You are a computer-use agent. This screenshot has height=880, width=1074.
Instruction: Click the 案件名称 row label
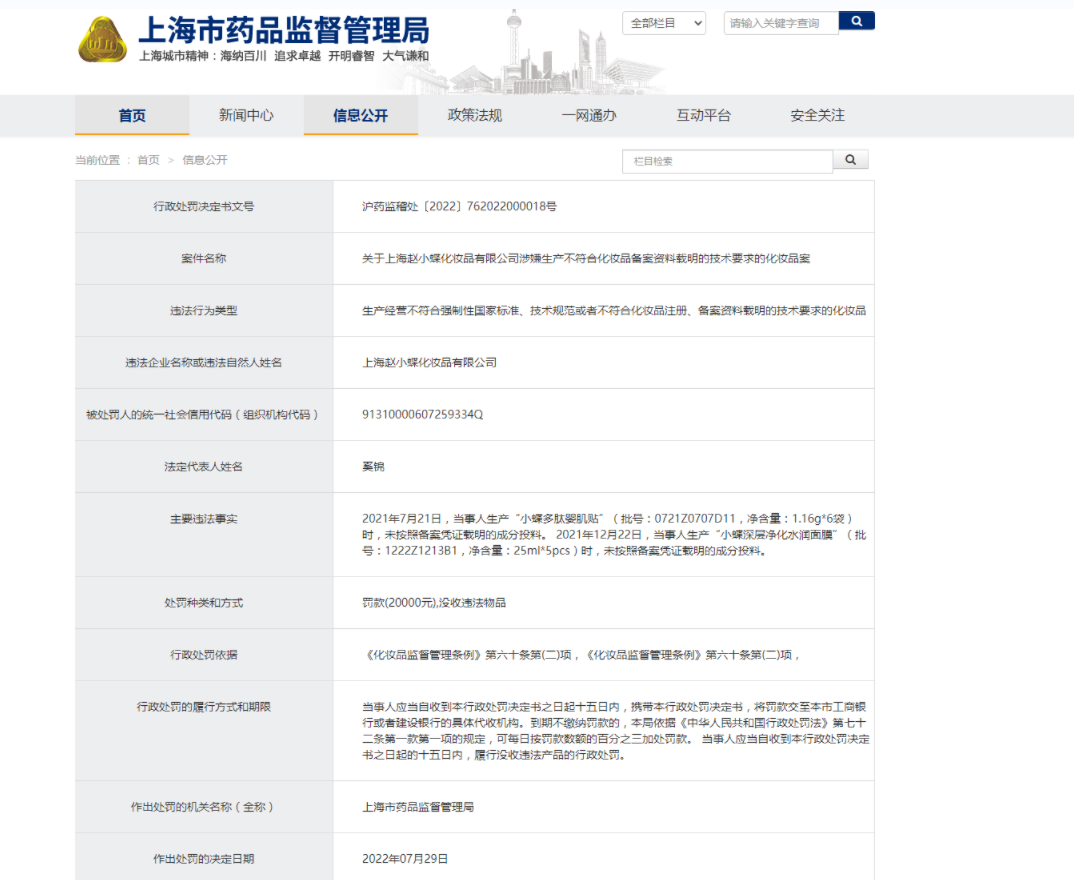203,259
